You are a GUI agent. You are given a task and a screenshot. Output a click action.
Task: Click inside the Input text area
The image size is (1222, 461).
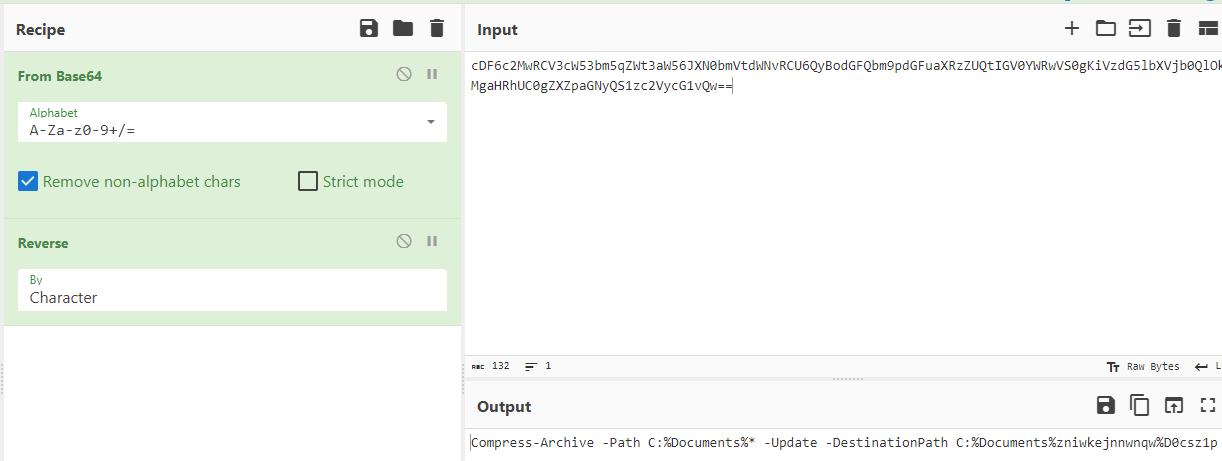pyautogui.click(x=840, y=220)
